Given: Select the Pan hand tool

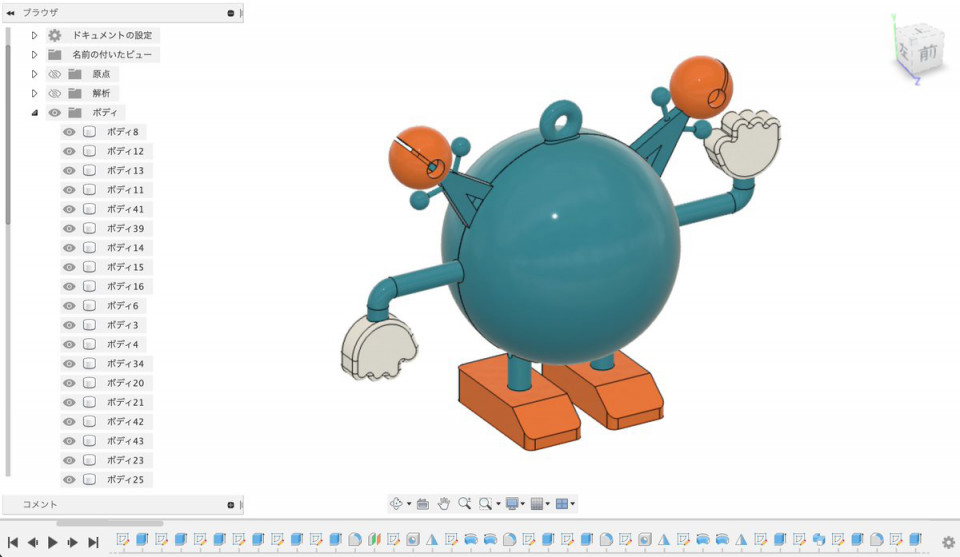Looking at the screenshot, I should (443, 504).
